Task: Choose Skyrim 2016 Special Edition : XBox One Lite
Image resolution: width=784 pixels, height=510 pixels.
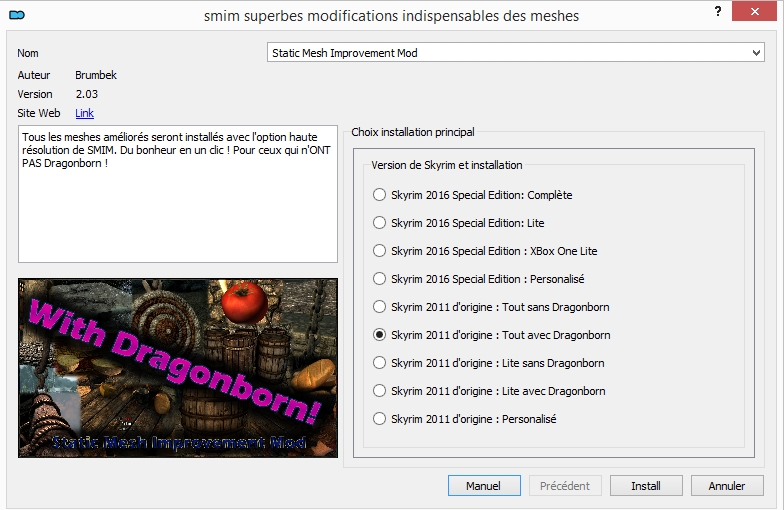Action: click(x=379, y=251)
